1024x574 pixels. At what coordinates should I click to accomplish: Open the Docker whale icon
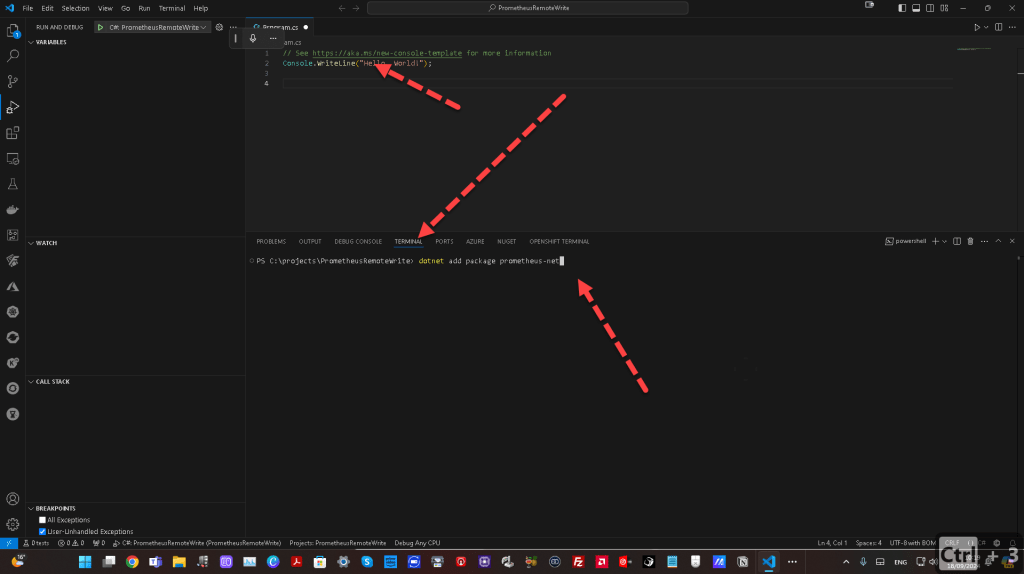click(x=12, y=210)
